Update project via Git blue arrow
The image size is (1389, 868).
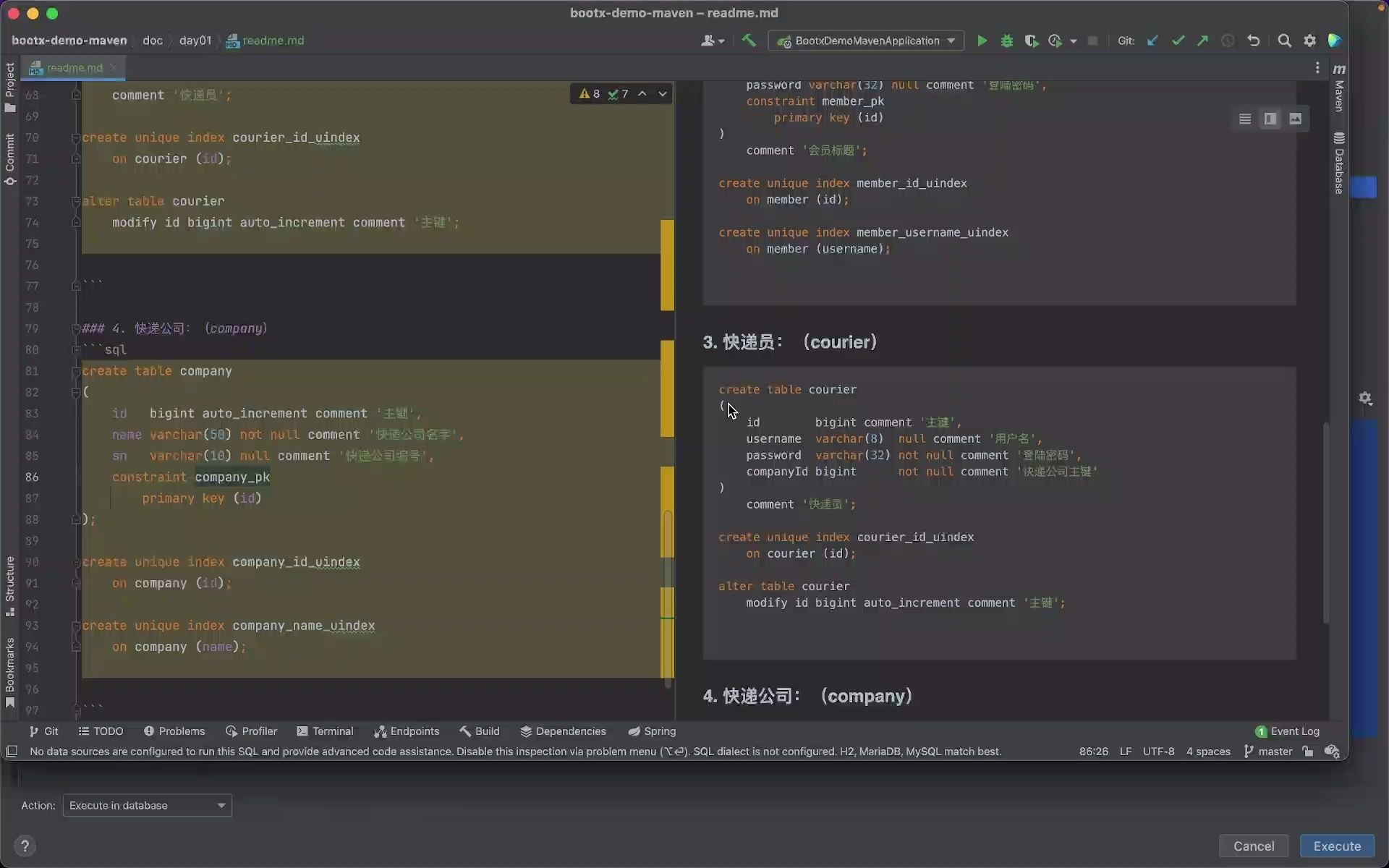[x=1152, y=41]
